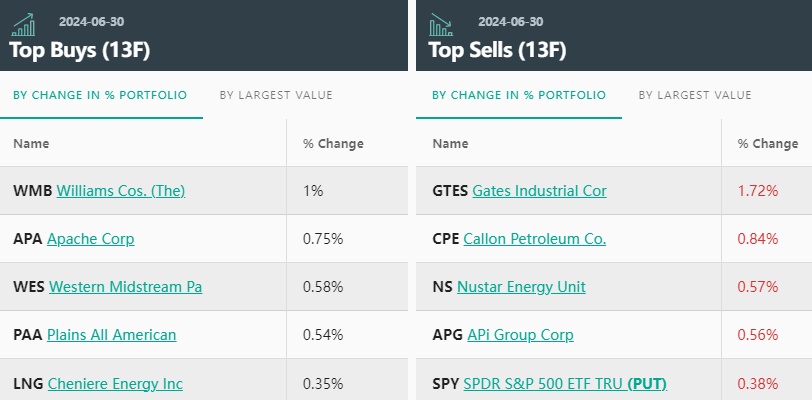Switch Top Buys to 'By Largest Value' tab
The height and width of the screenshot is (400, 812).
coord(276,95)
